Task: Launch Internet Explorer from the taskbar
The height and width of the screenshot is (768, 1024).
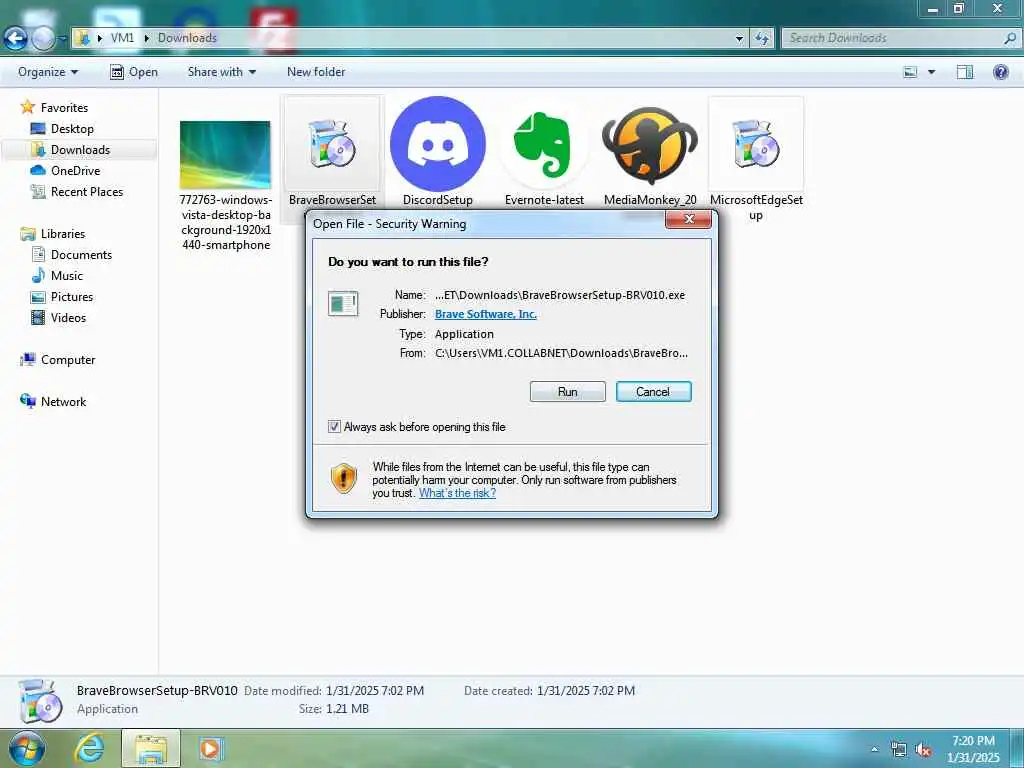Action: tap(89, 748)
